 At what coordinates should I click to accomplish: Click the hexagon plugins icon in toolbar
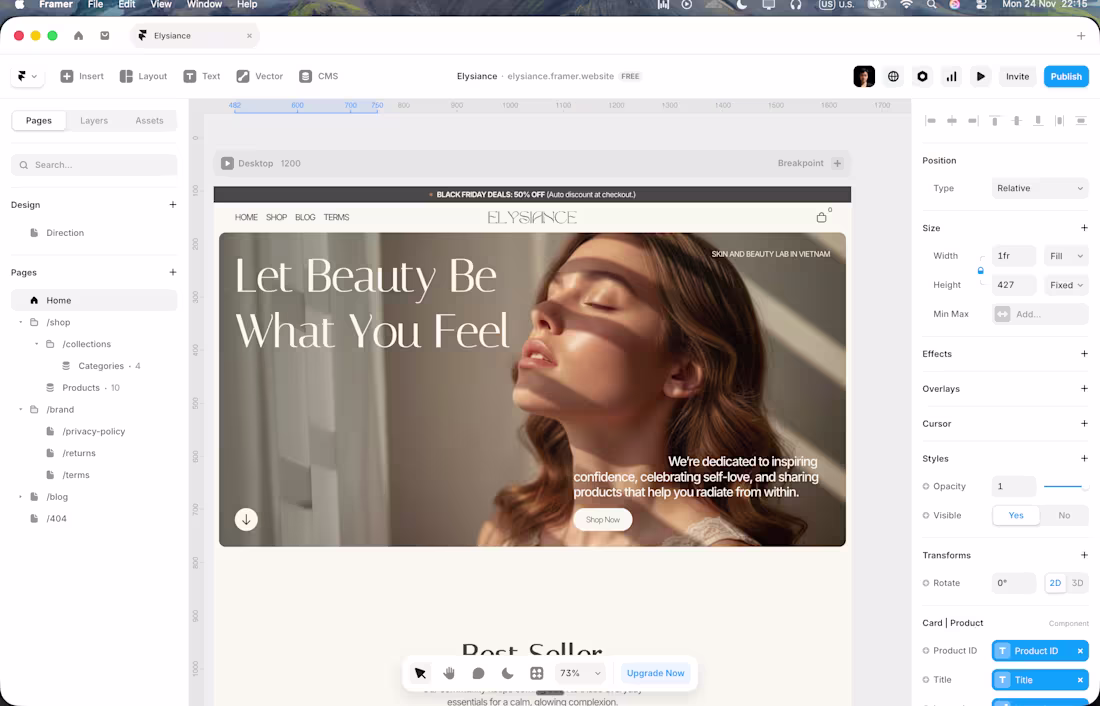[922, 76]
